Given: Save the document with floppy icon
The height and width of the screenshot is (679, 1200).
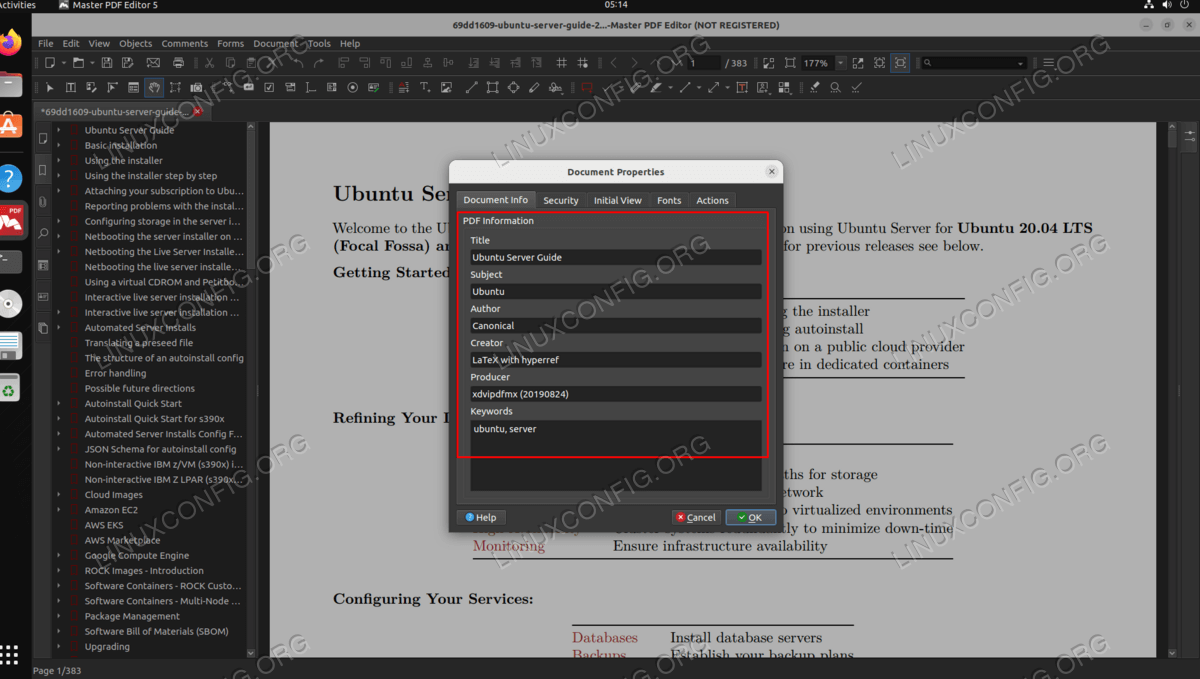Looking at the screenshot, I should click(x=106, y=62).
